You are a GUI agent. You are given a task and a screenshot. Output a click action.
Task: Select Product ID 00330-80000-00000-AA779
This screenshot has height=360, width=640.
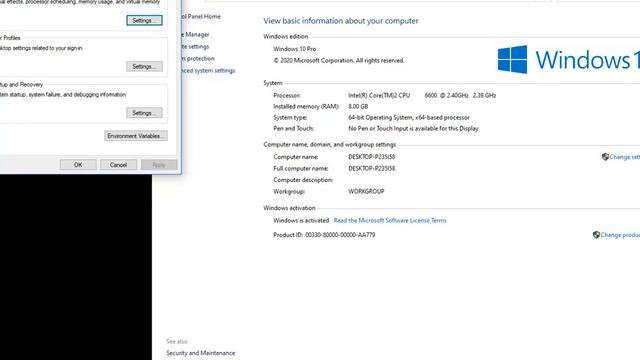(x=324, y=235)
